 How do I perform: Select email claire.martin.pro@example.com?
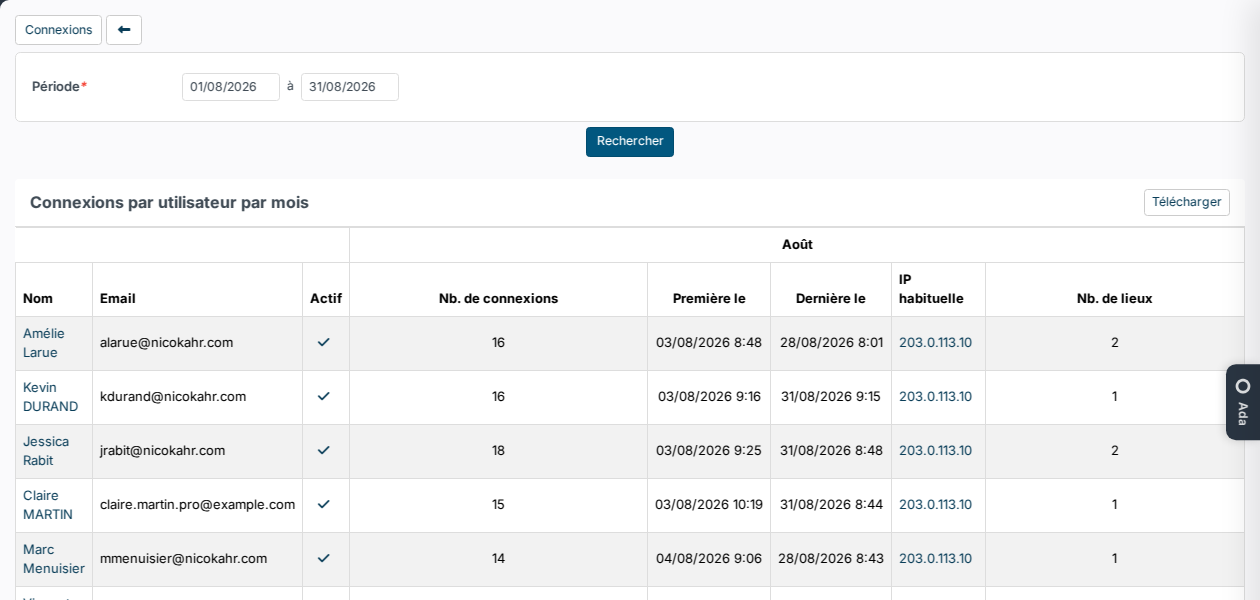198,504
